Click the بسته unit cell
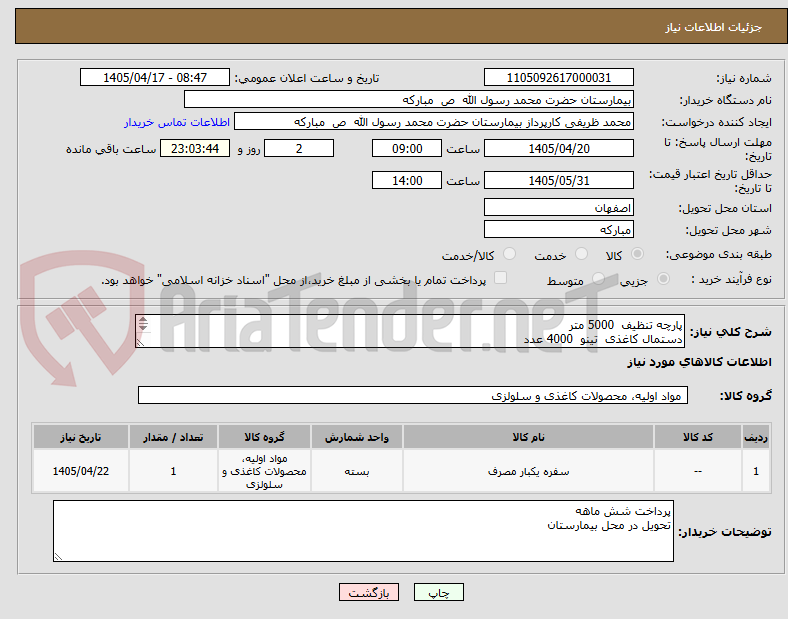The height and width of the screenshot is (619, 788). click(x=357, y=471)
